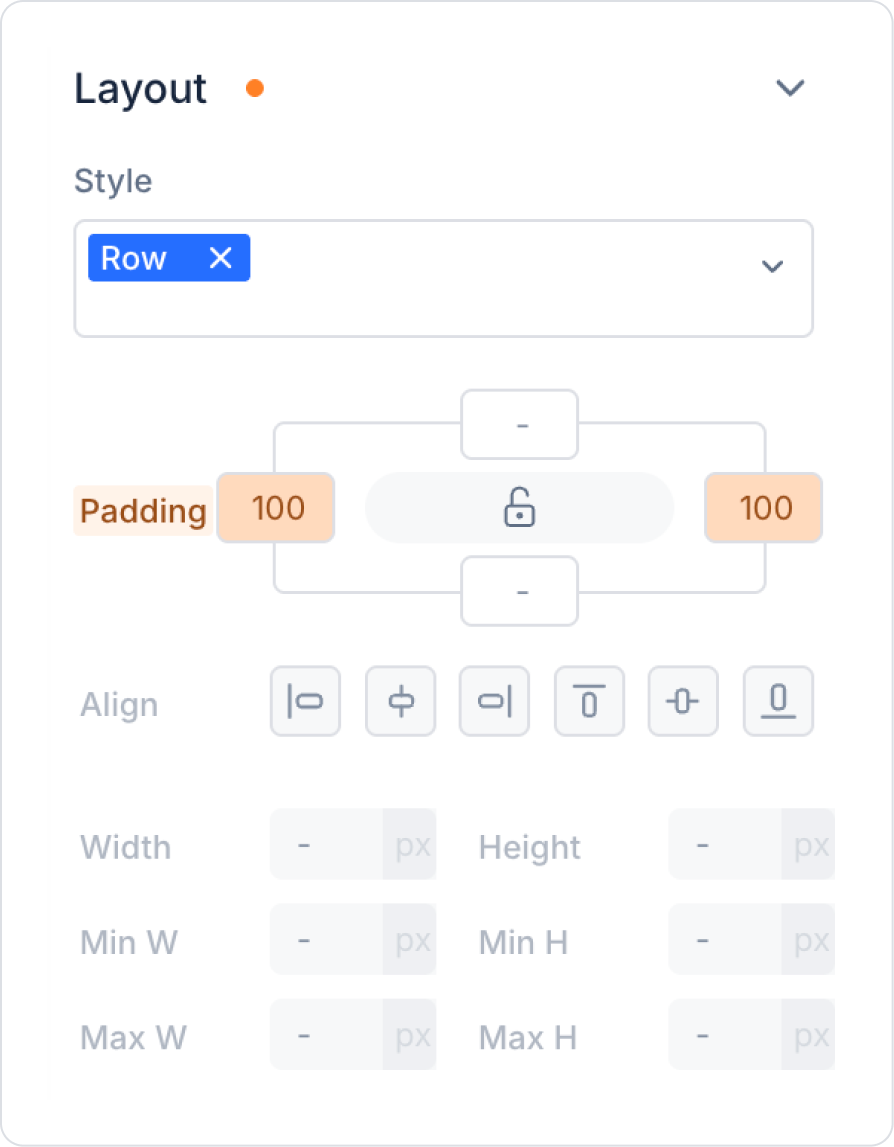Click align bottom icon

point(778,702)
